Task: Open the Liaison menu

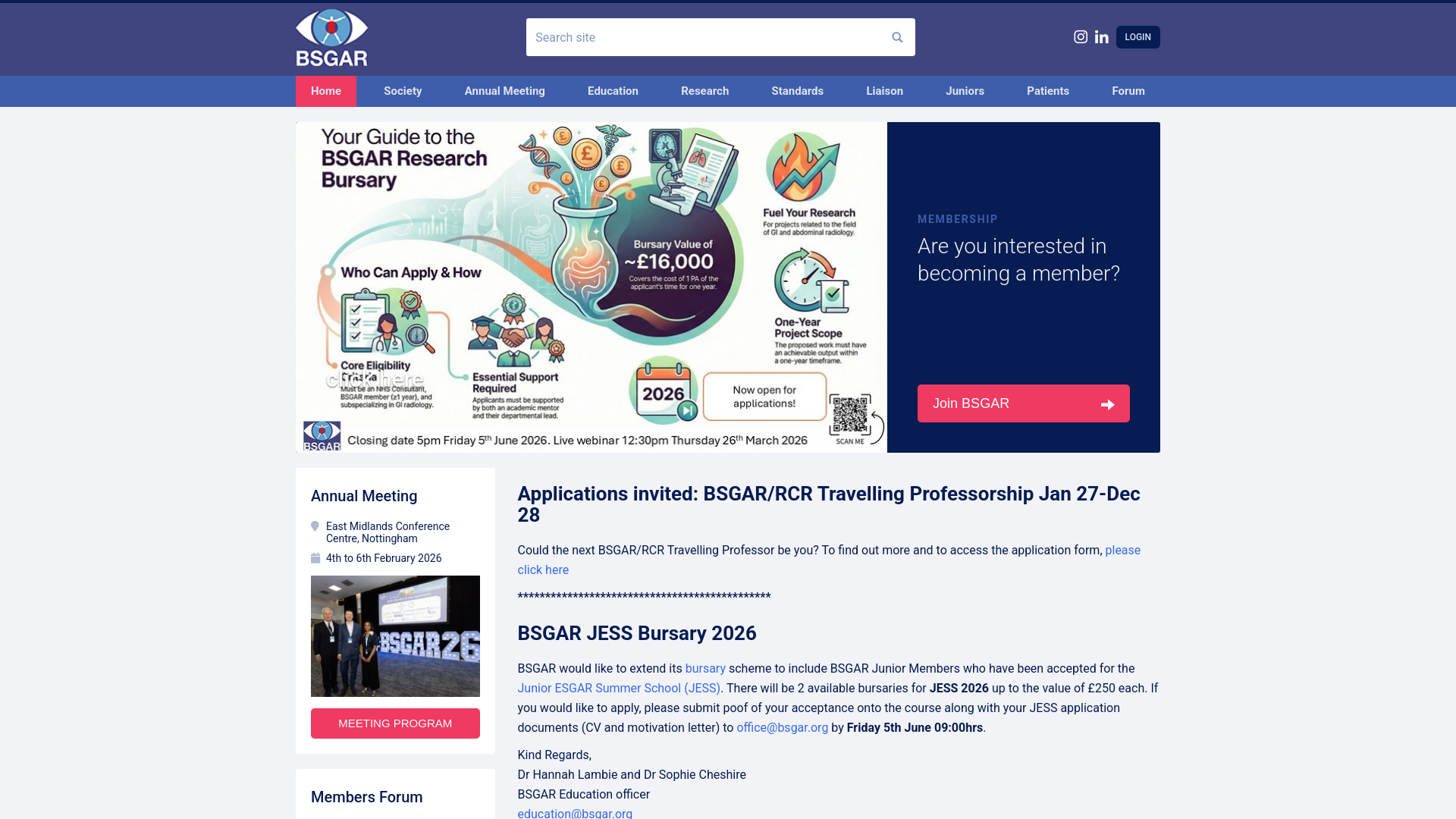Action: [885, 91]
